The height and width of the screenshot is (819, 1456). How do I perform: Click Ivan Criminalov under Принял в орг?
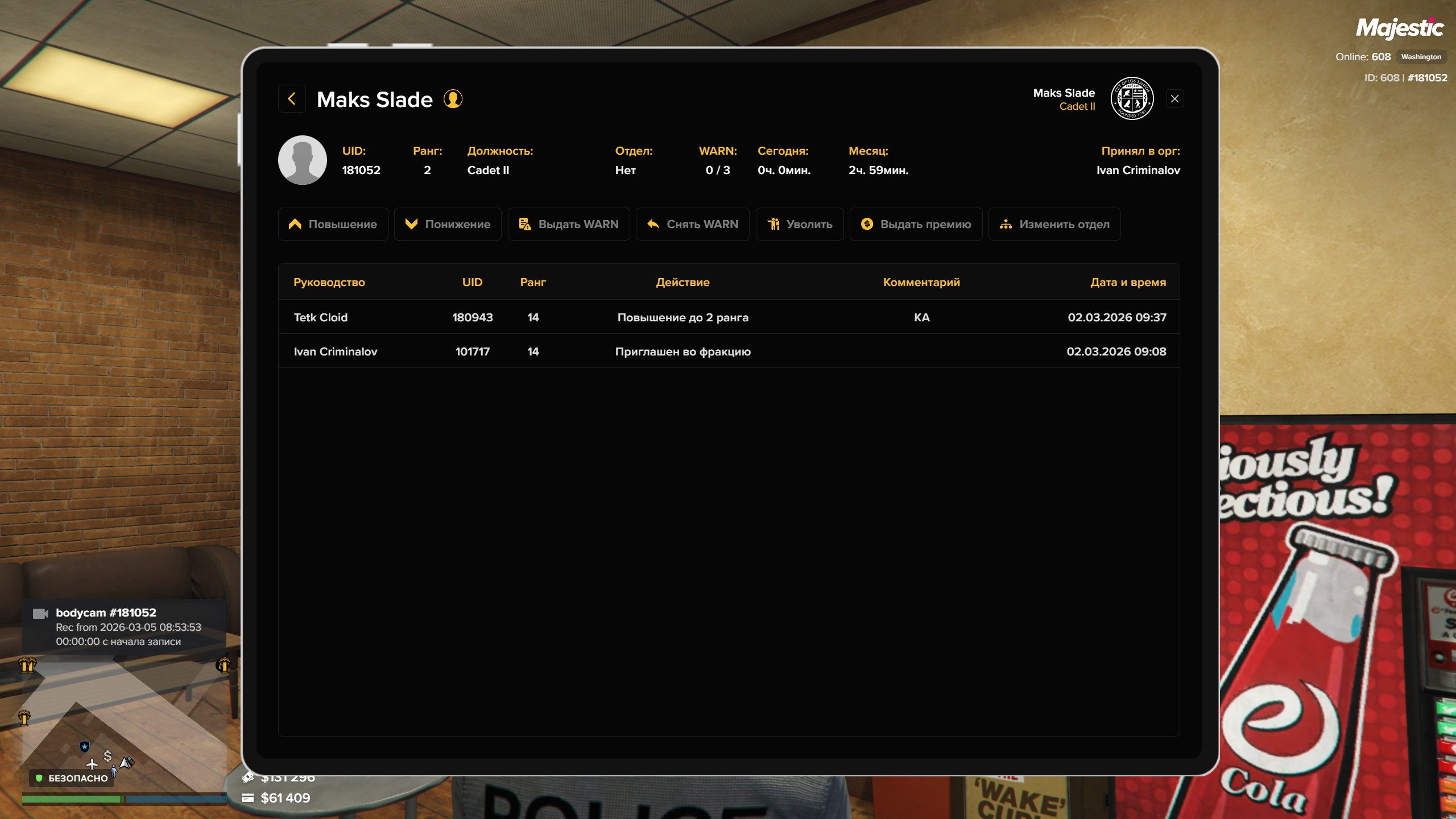pos(1138,170)
